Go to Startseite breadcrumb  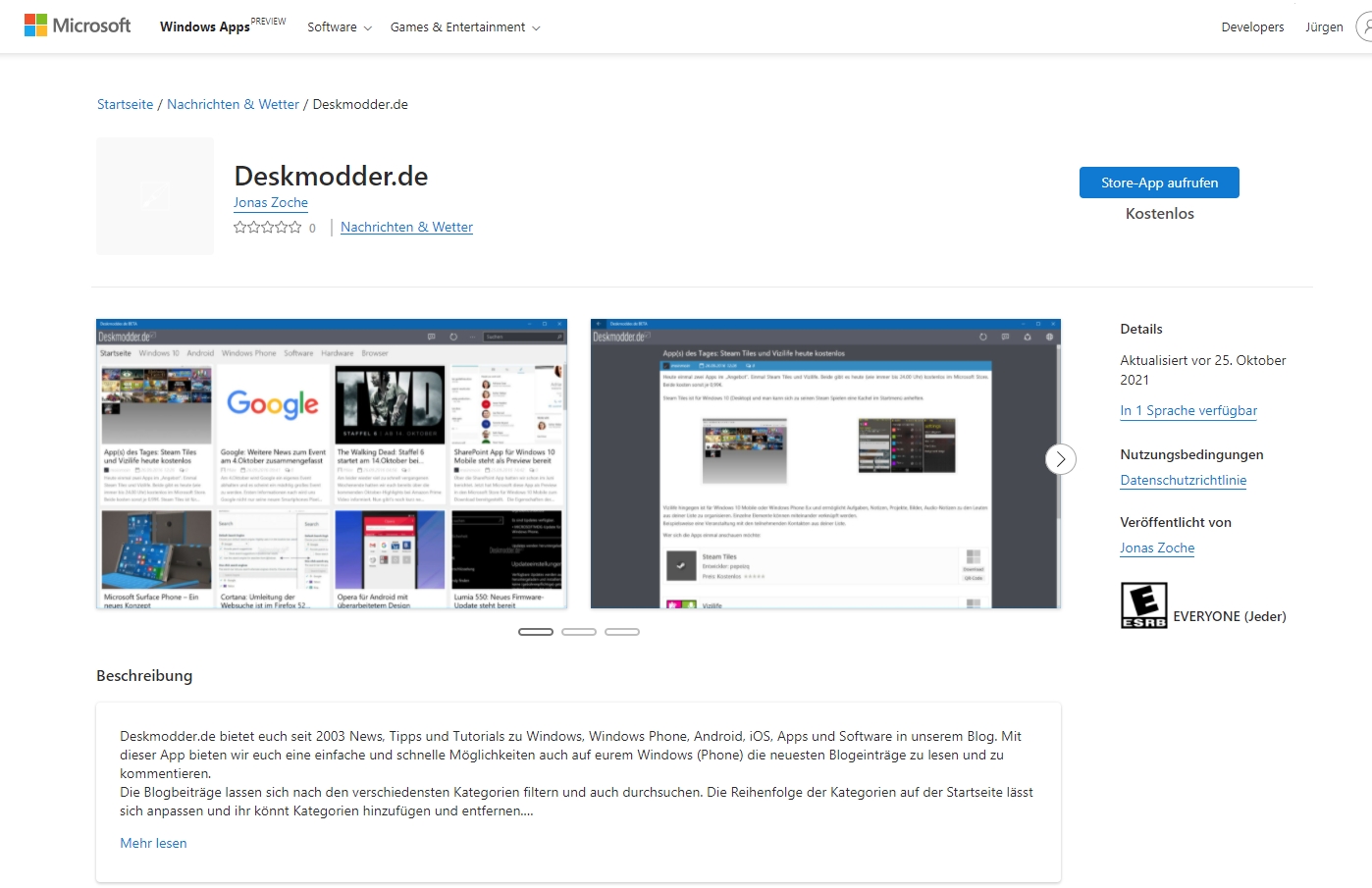pos(125,104)
